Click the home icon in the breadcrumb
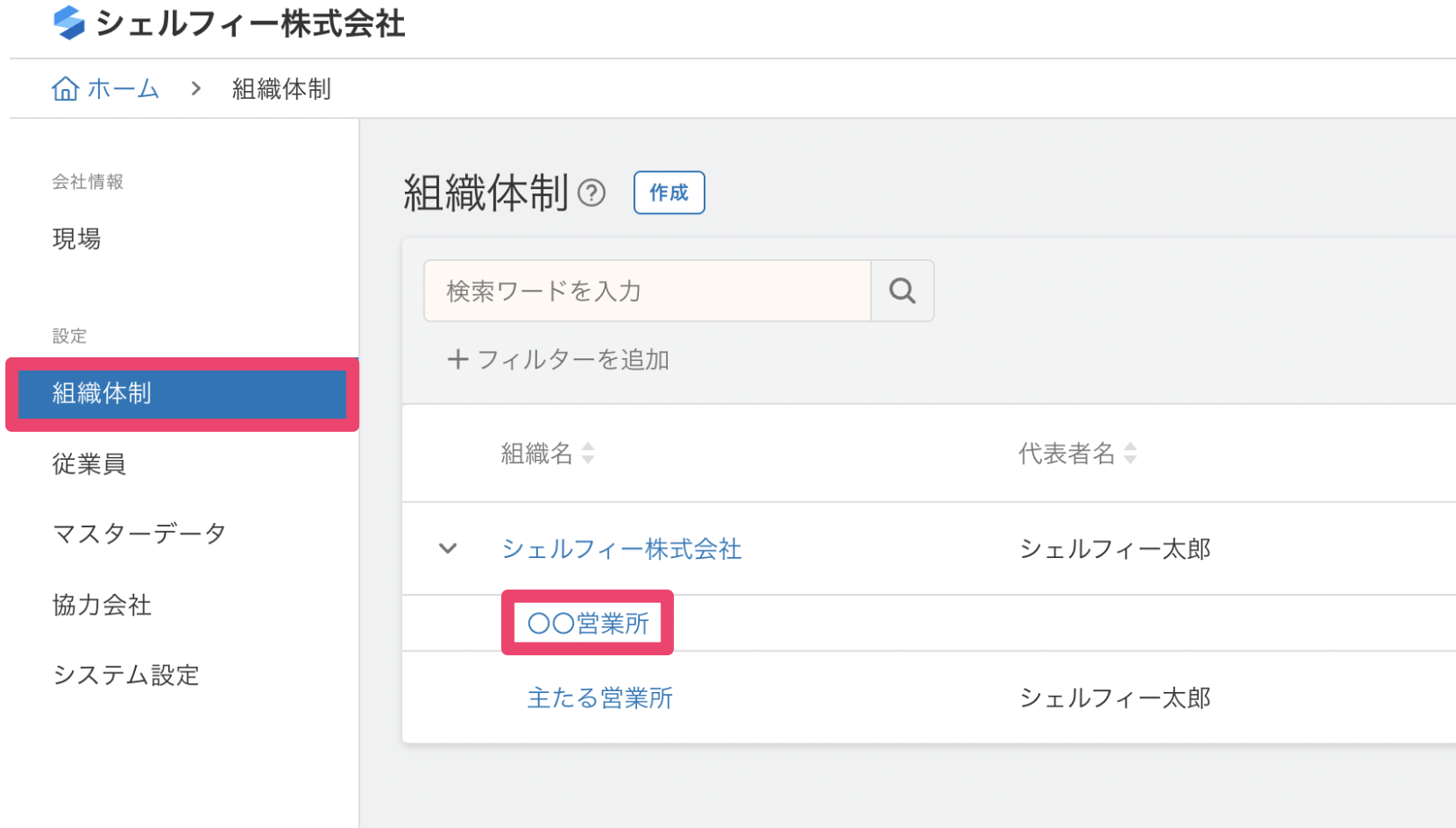The image size is (1456, 828). click(65, 89)
